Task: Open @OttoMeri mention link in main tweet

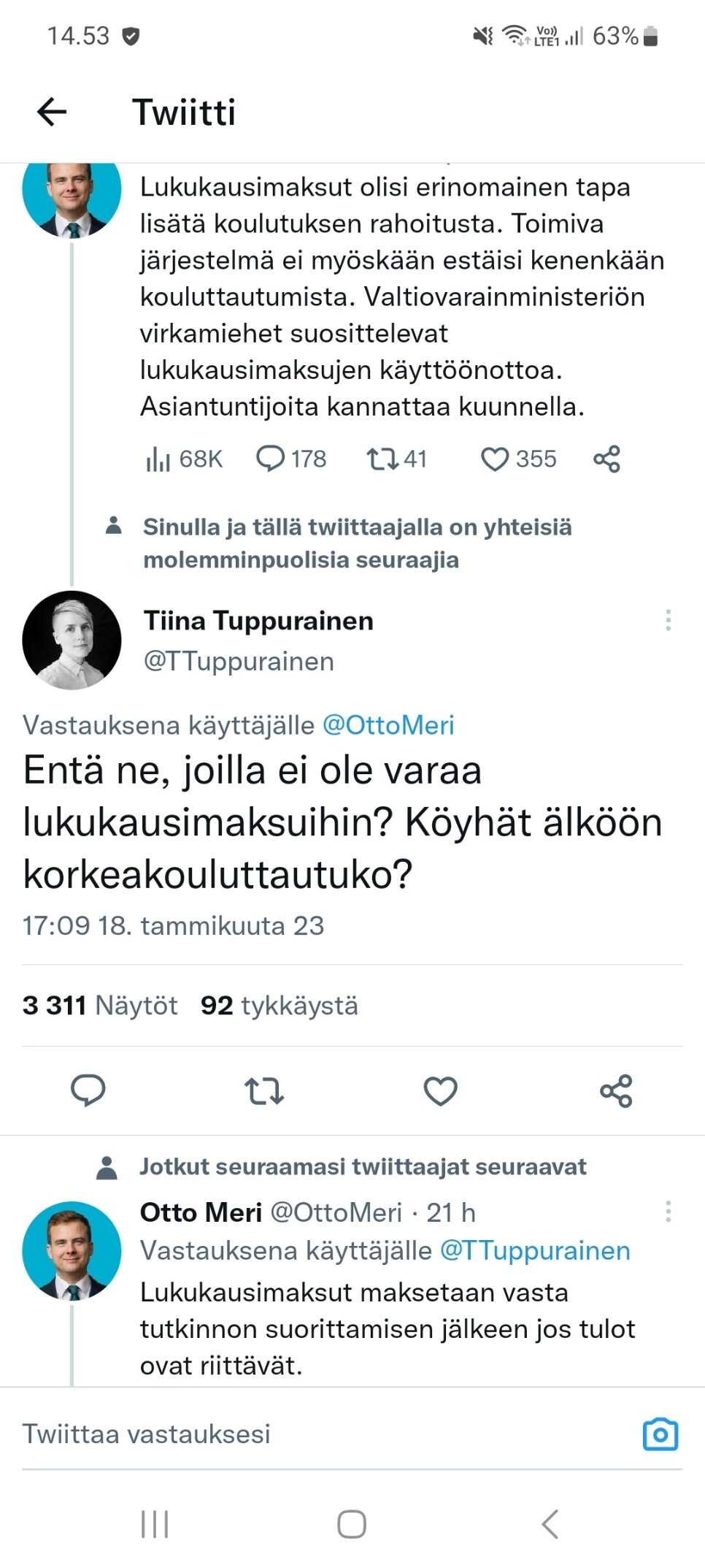Action: click(x=388, y=725)
